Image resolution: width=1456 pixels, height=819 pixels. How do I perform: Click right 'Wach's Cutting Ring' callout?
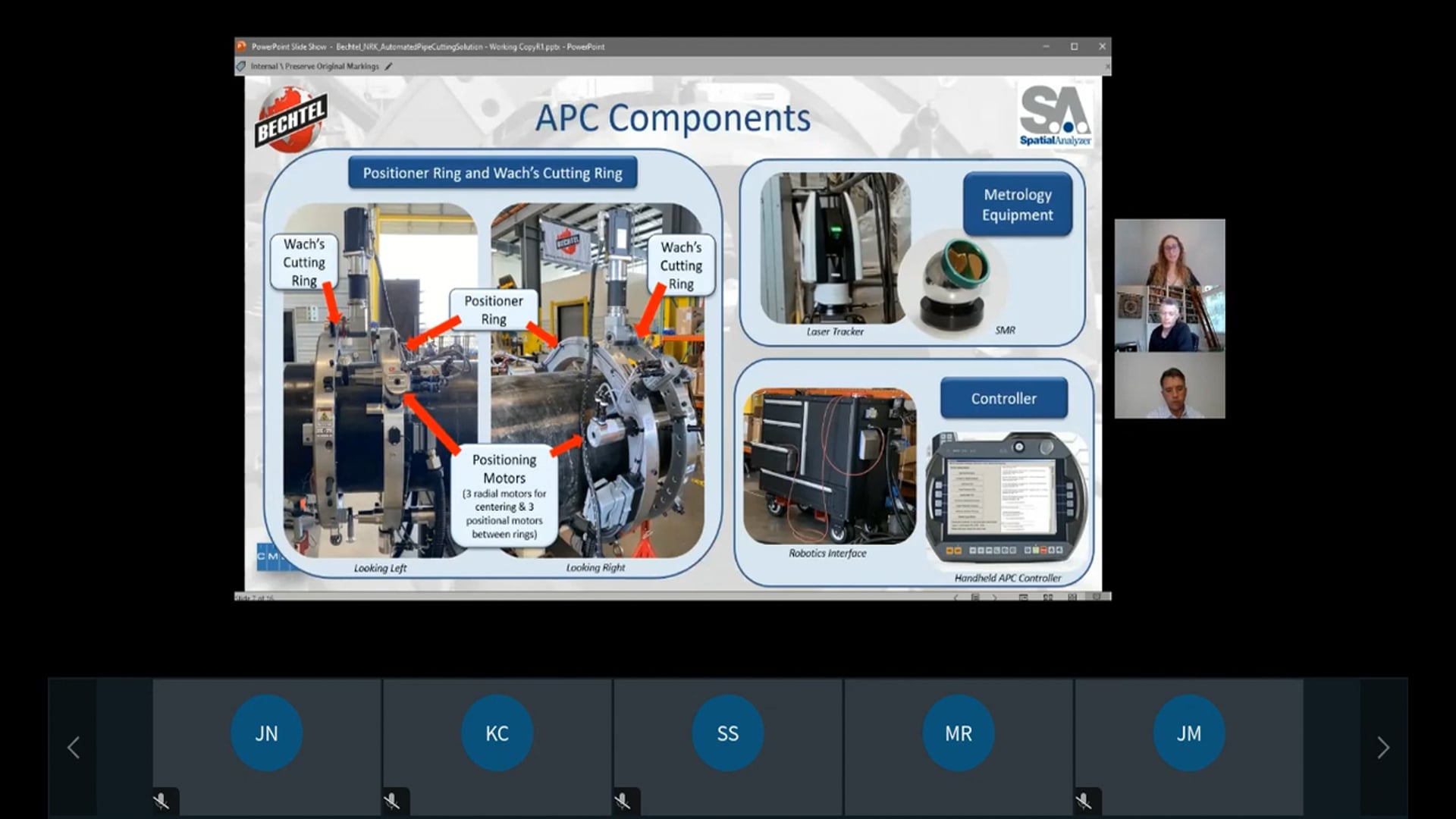[x=681, y=265]
